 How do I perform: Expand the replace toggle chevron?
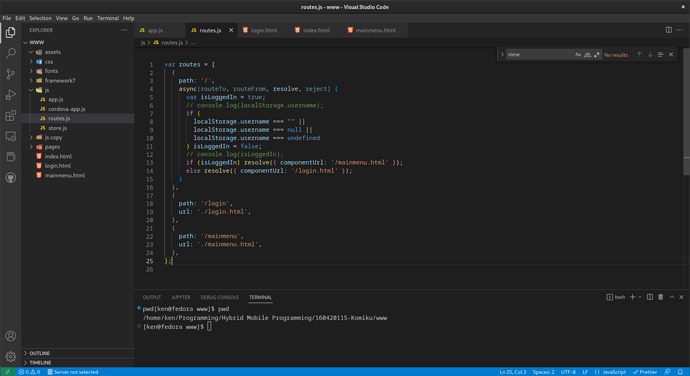tap(502, 55)
